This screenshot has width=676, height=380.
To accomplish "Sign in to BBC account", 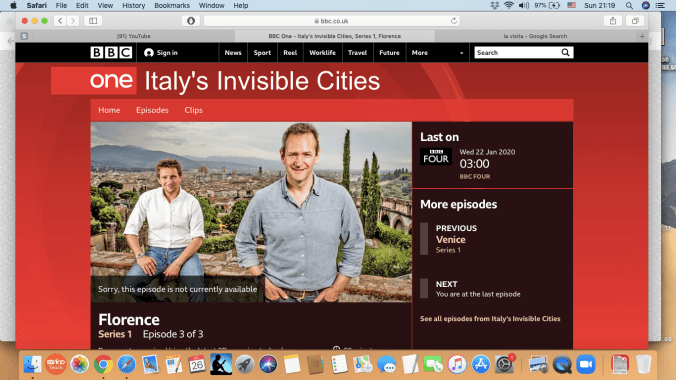I will pos(161,53).
